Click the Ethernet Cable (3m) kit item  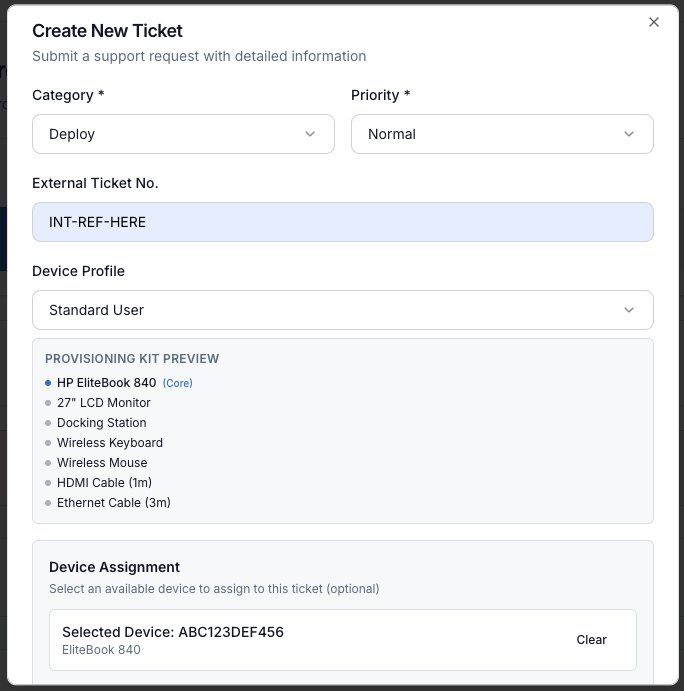click(114, 503)
